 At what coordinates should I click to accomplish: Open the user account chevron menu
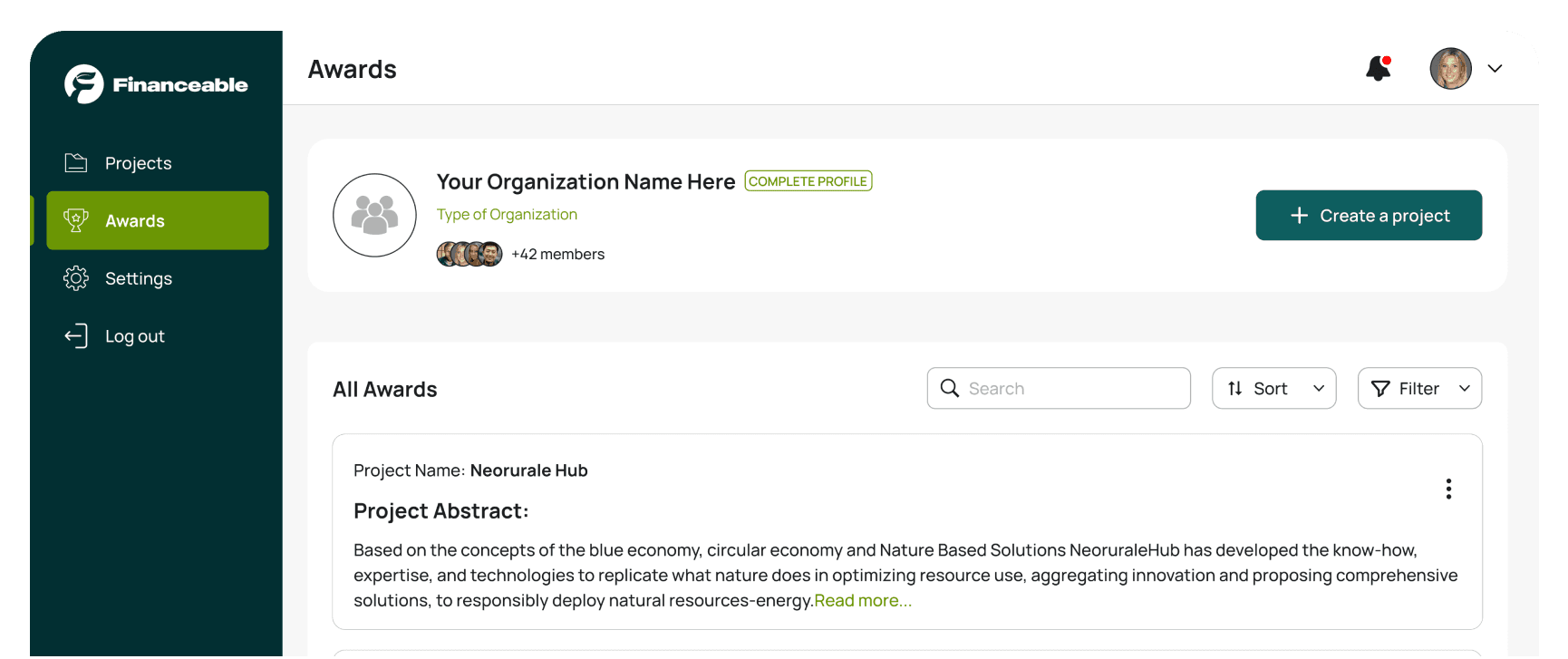[x=1495, y=69]
